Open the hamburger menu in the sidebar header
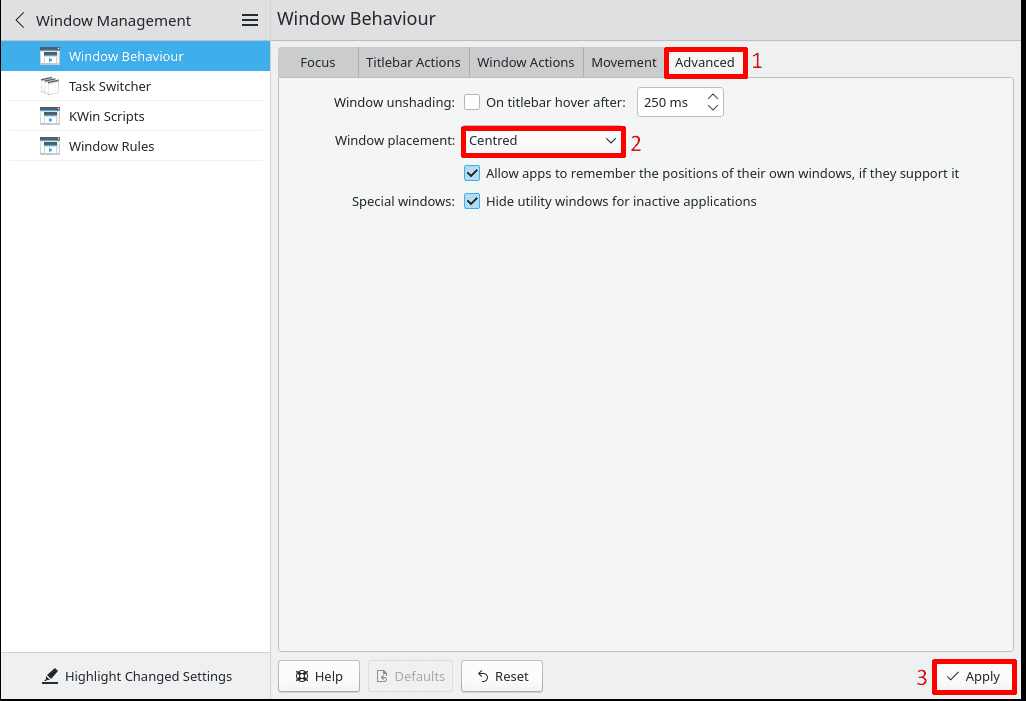 pyautogui.click(x=249, y=20)
